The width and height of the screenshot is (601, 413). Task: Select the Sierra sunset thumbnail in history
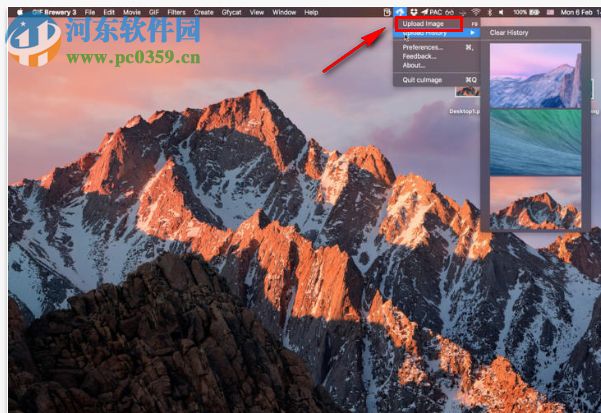tap(535, 203)
